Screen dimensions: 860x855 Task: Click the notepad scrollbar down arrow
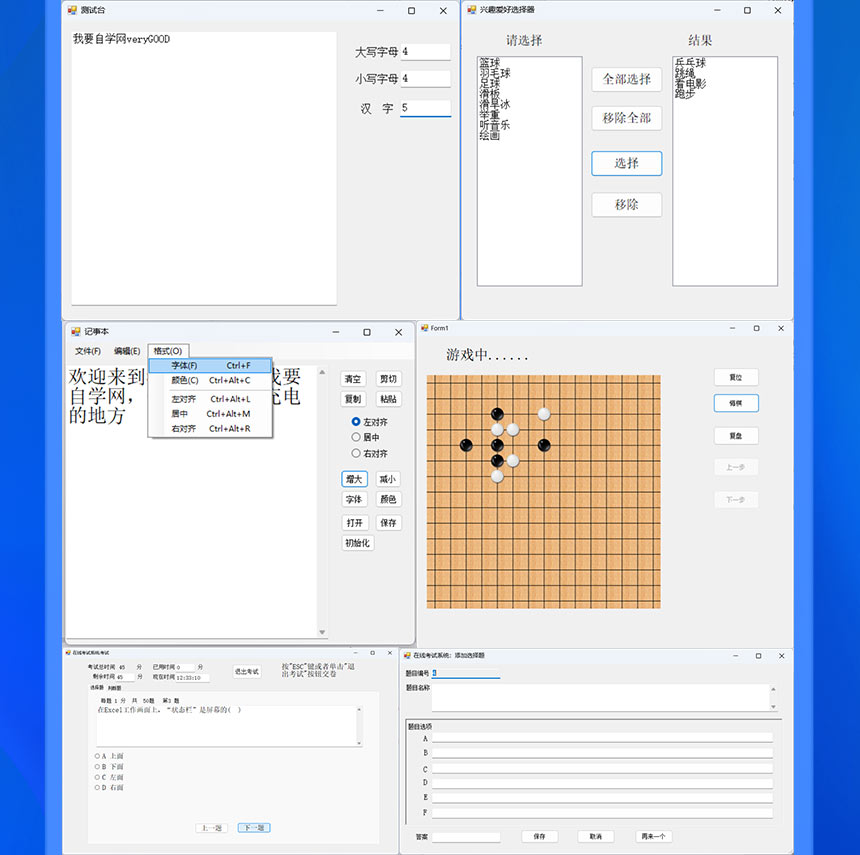pos(322,632)
